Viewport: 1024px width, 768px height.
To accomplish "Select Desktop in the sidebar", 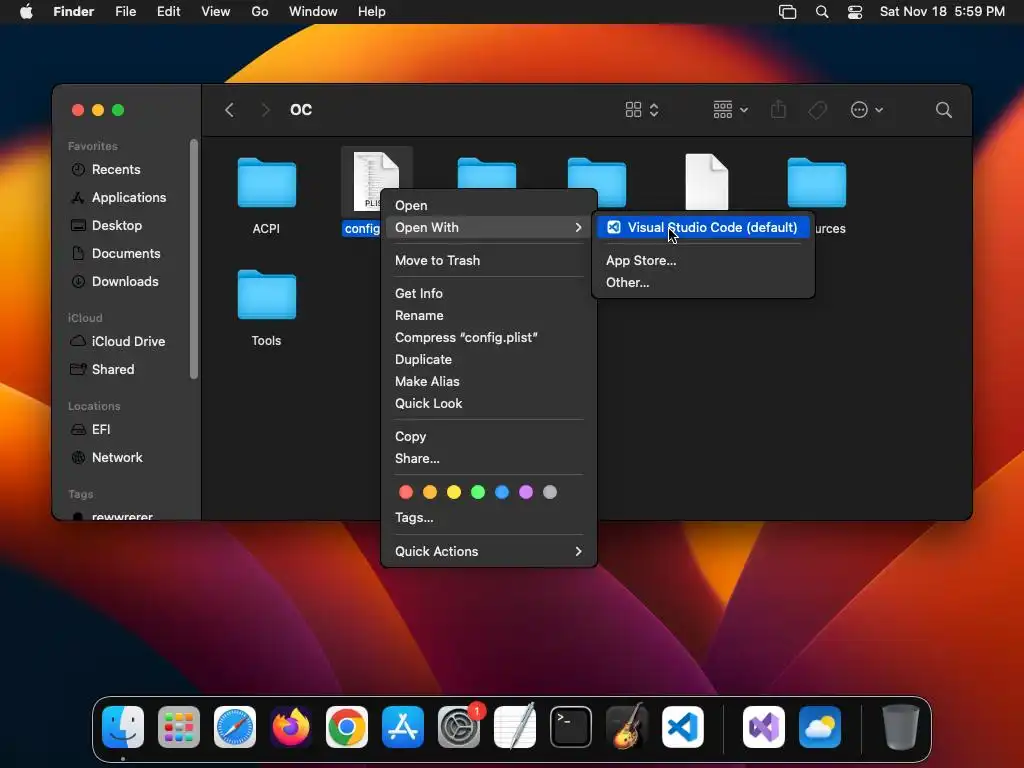I will click(x=116, y=226).
